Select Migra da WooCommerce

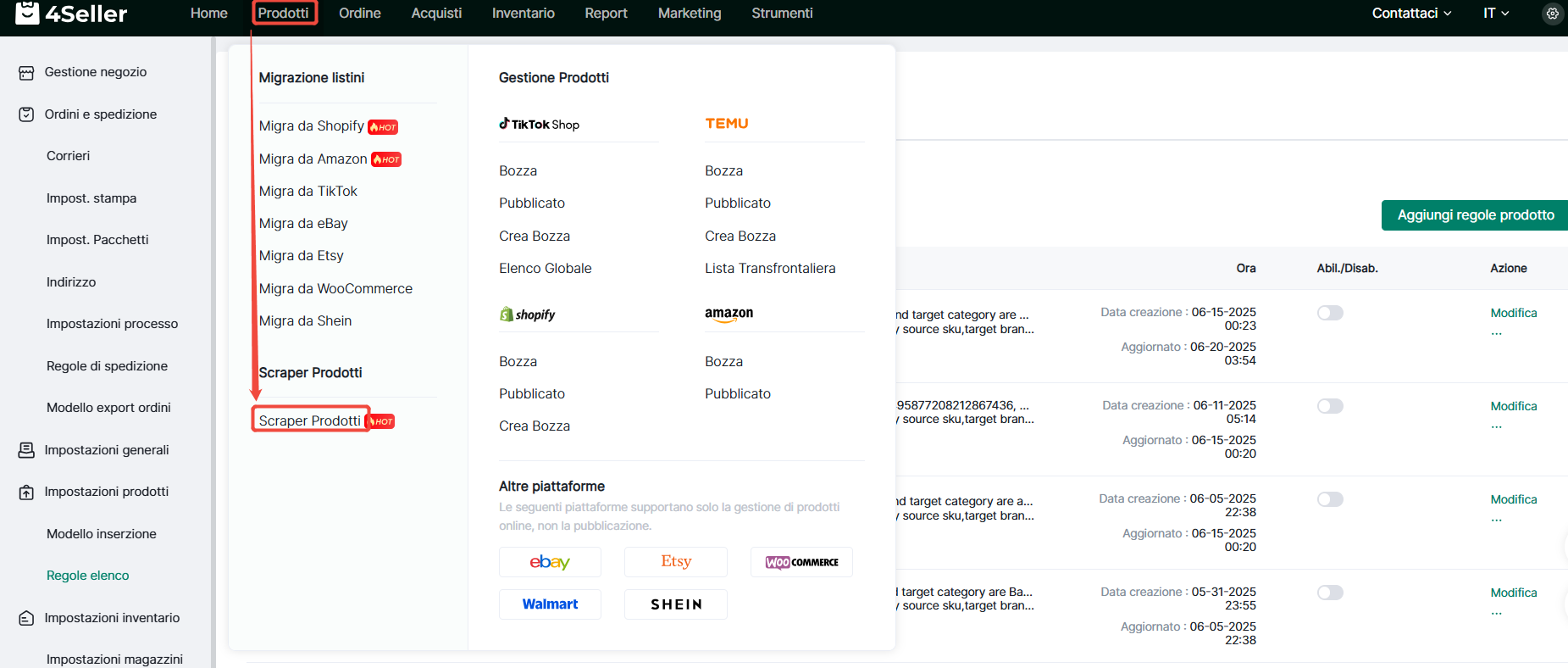pyautogui.click(x=335, y=289)
